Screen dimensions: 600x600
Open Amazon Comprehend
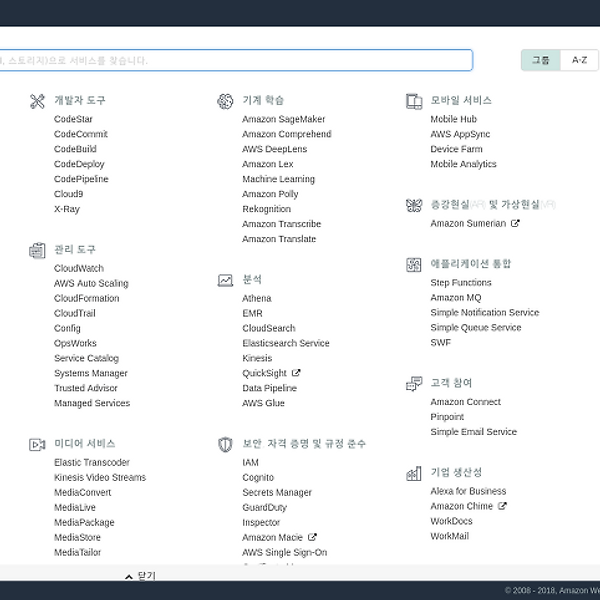coord(287,134)
